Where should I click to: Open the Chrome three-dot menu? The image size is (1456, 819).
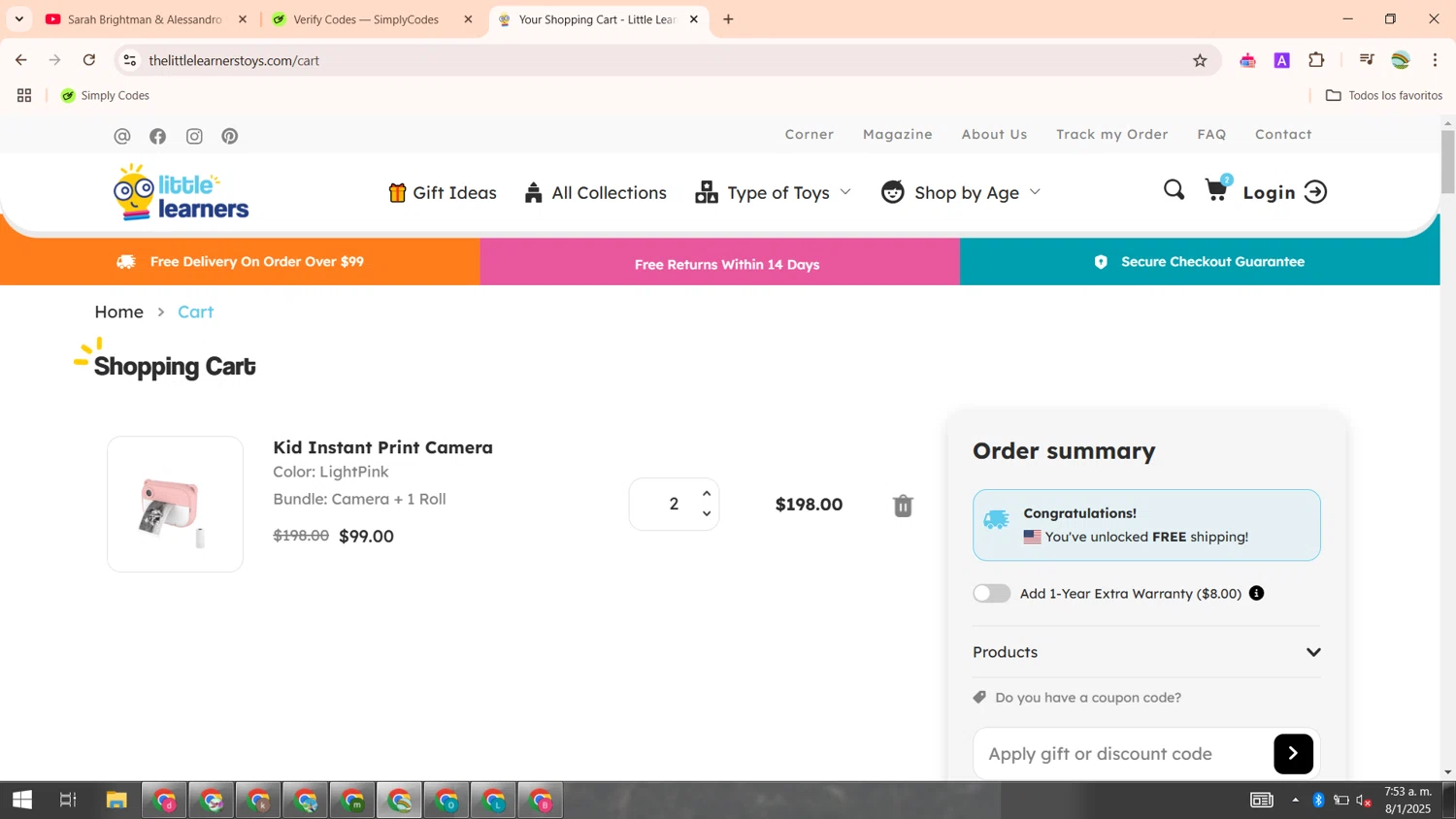coord(1435,60)
